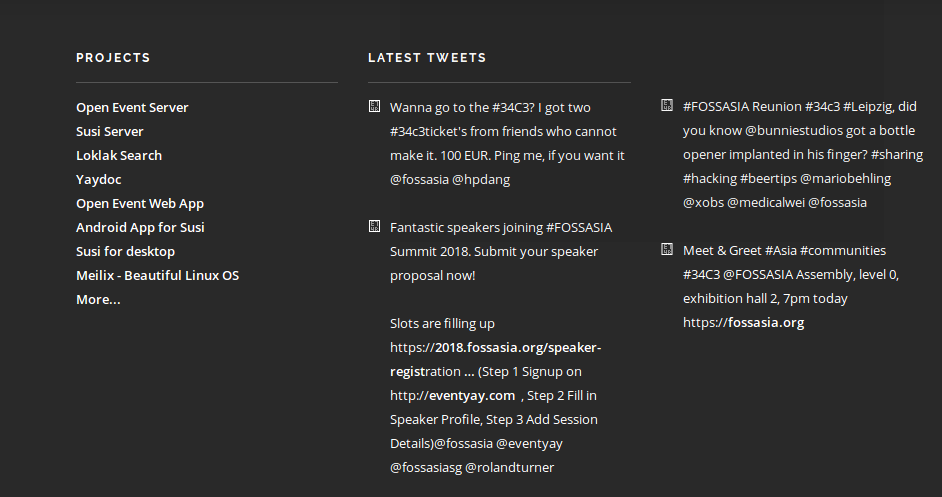The height and width of the screenshot is (497, 942).
Task: Click the icon beside the FOSSASIA Reunion tweet
Action: [x=667, y=105]
